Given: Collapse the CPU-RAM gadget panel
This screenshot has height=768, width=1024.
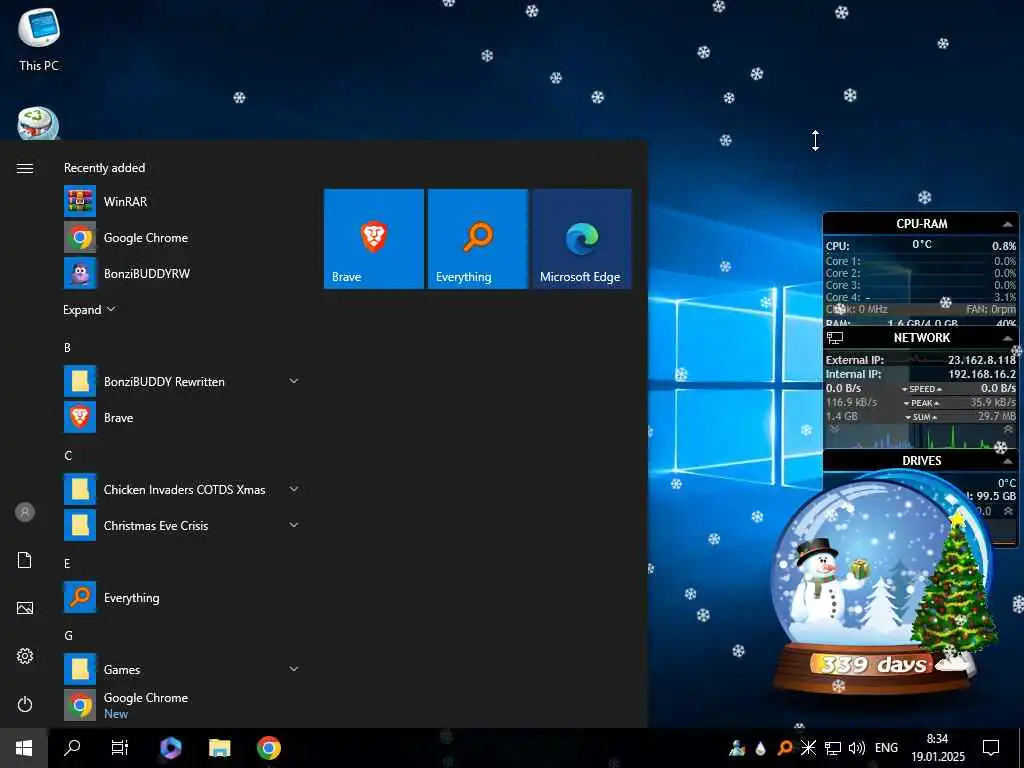Looking at the screenshot, I should (x=1008, y=224).
